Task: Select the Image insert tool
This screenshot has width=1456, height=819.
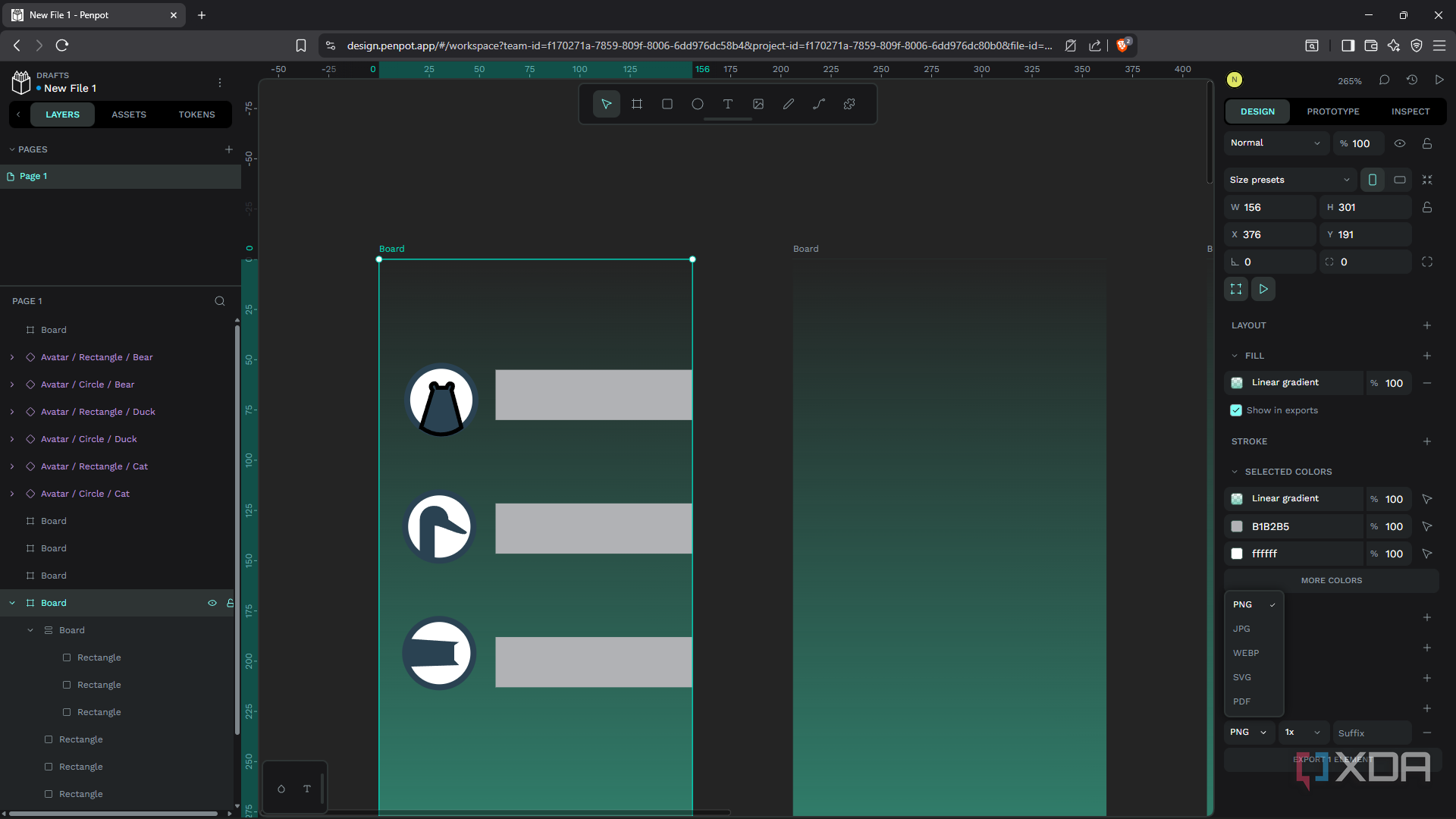Action: 758,104
